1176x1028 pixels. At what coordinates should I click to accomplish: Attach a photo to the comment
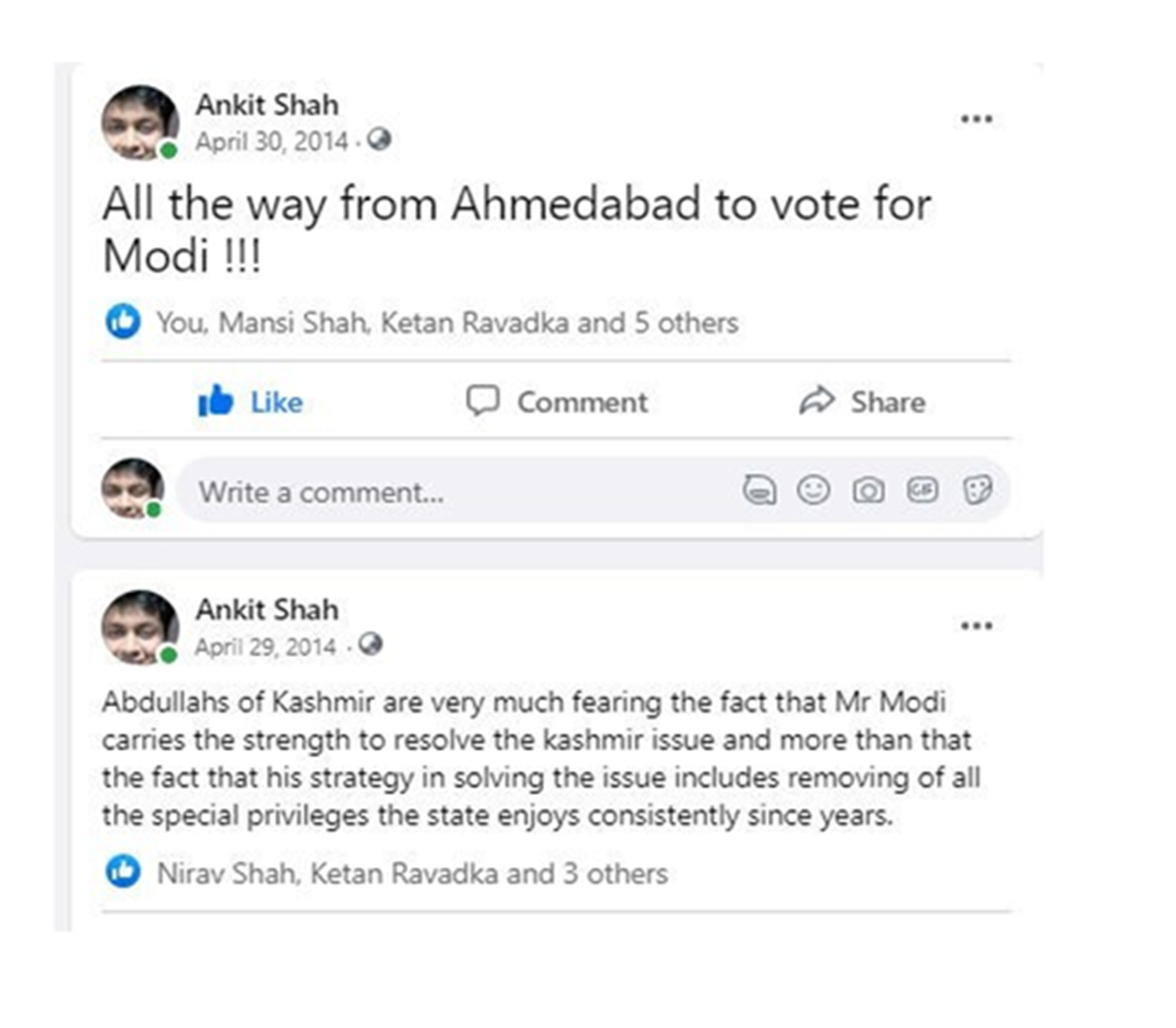tap(869, 491)
